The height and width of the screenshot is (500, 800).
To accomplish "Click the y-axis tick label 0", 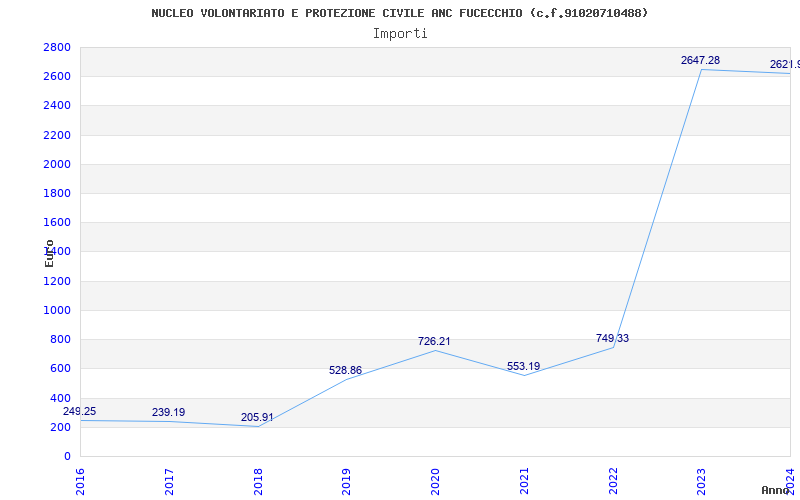I will pos(67,456).
